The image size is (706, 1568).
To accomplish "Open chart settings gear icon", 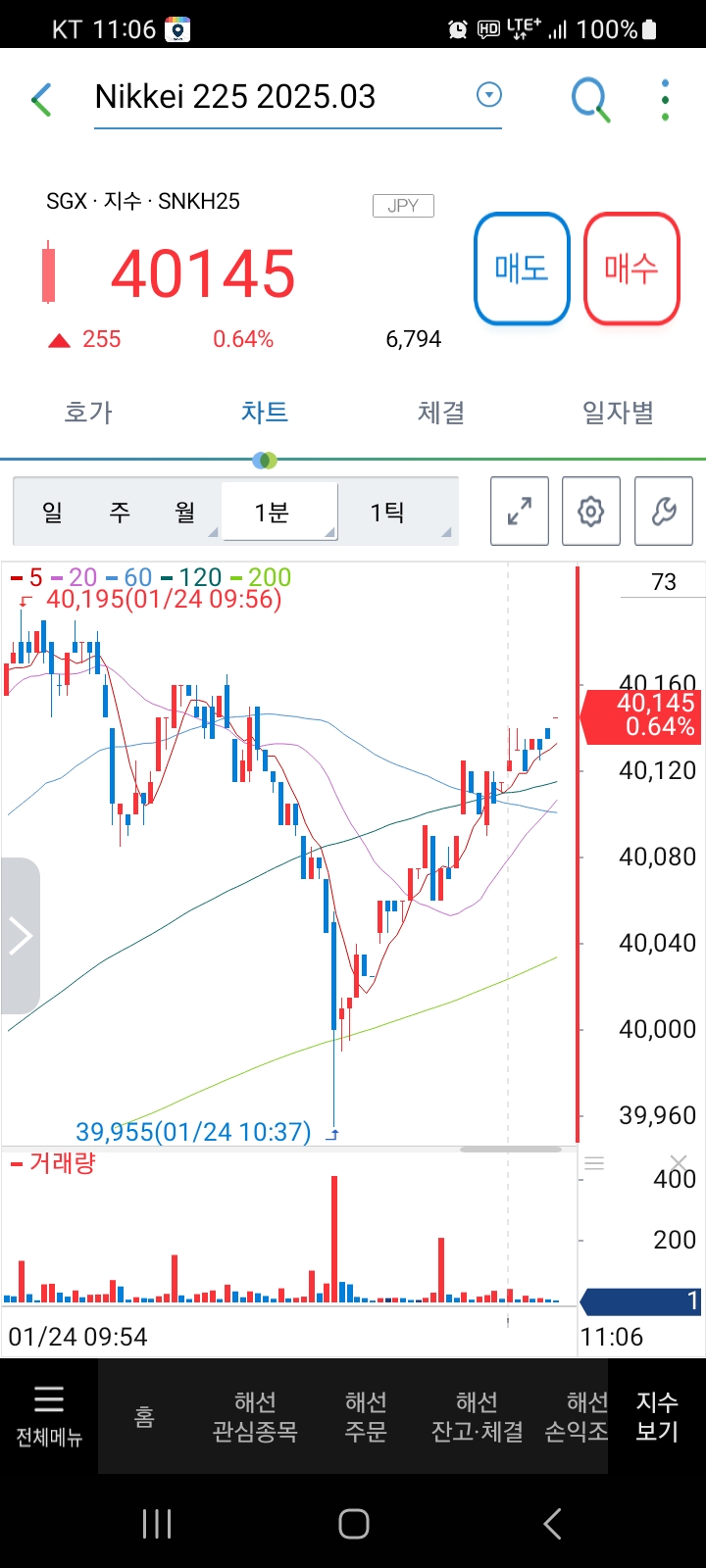I will coord(590,511).
